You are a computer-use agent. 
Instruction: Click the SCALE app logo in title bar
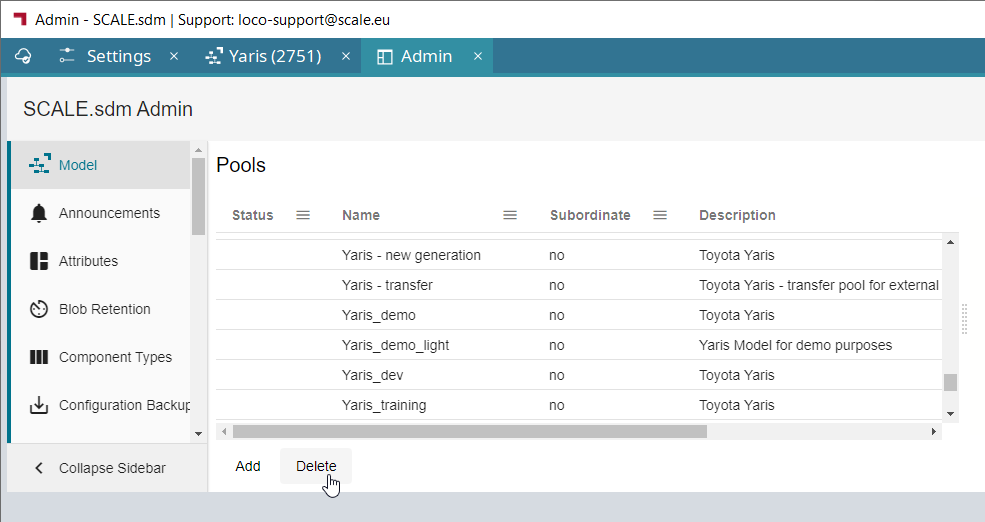click(20, 19)
